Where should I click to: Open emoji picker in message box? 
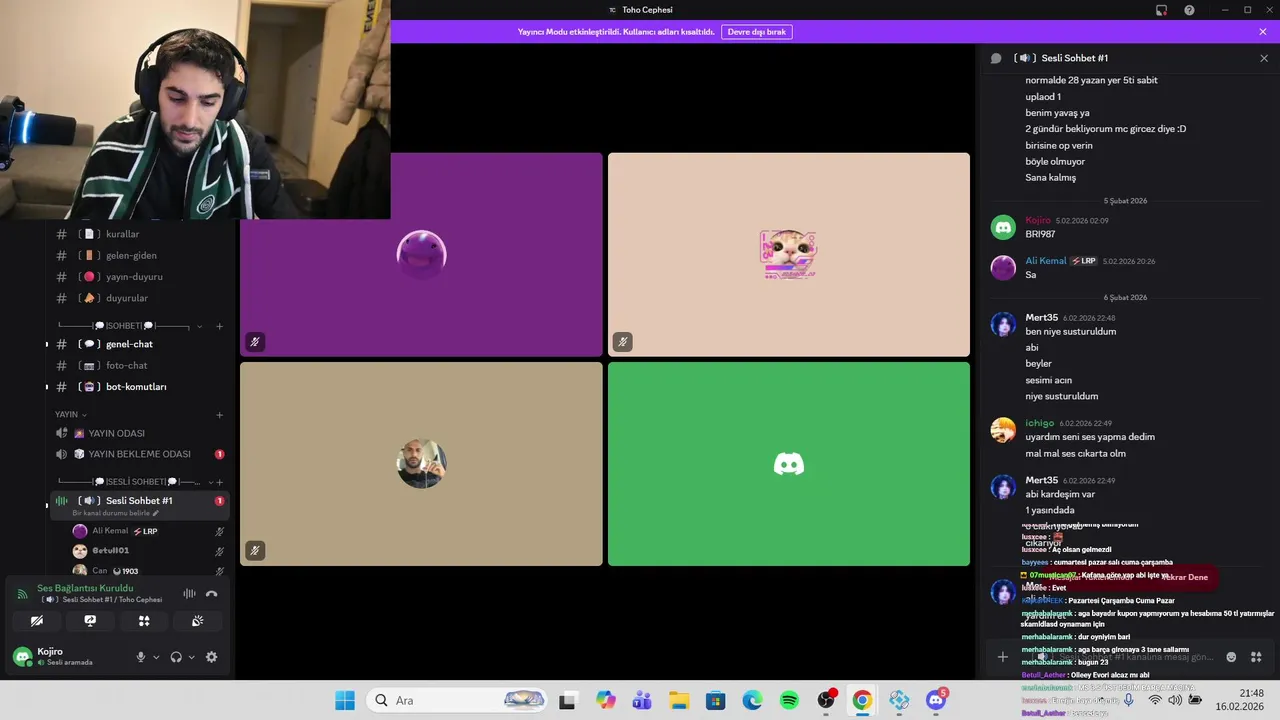click(1231, 657)
